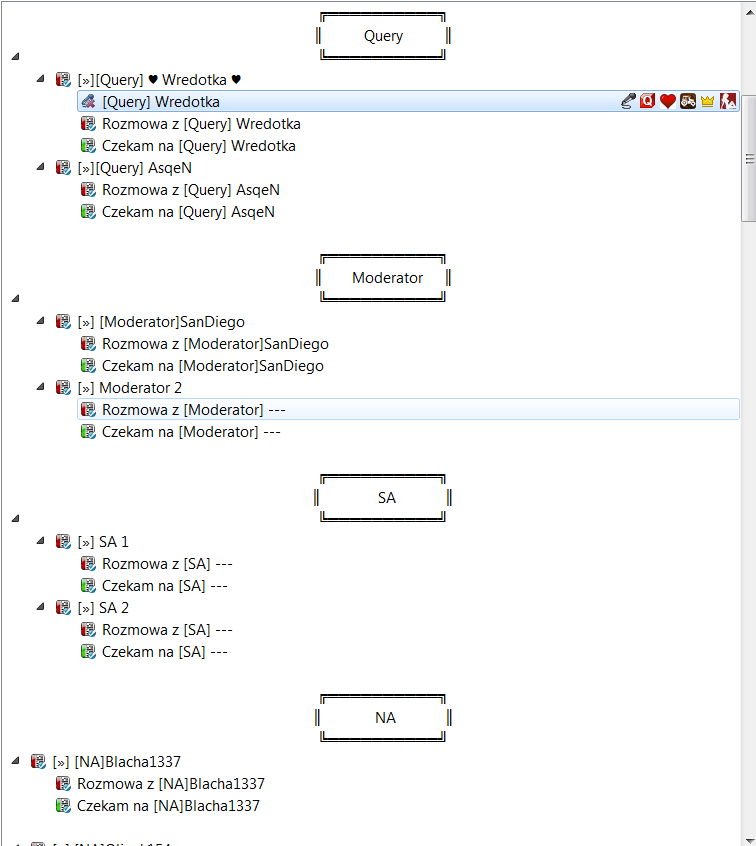Click the red Q badge icon
Image resolution: width=756 pixels, height=846 pixels.
(648, 101)
